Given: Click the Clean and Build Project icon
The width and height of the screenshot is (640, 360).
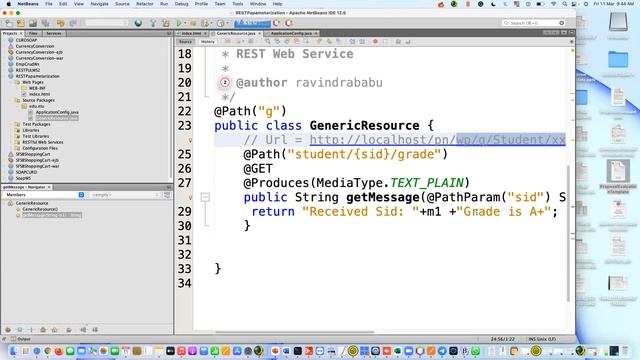Looking at the screenshot, I should pyautogui.click(x=166, y=23).
